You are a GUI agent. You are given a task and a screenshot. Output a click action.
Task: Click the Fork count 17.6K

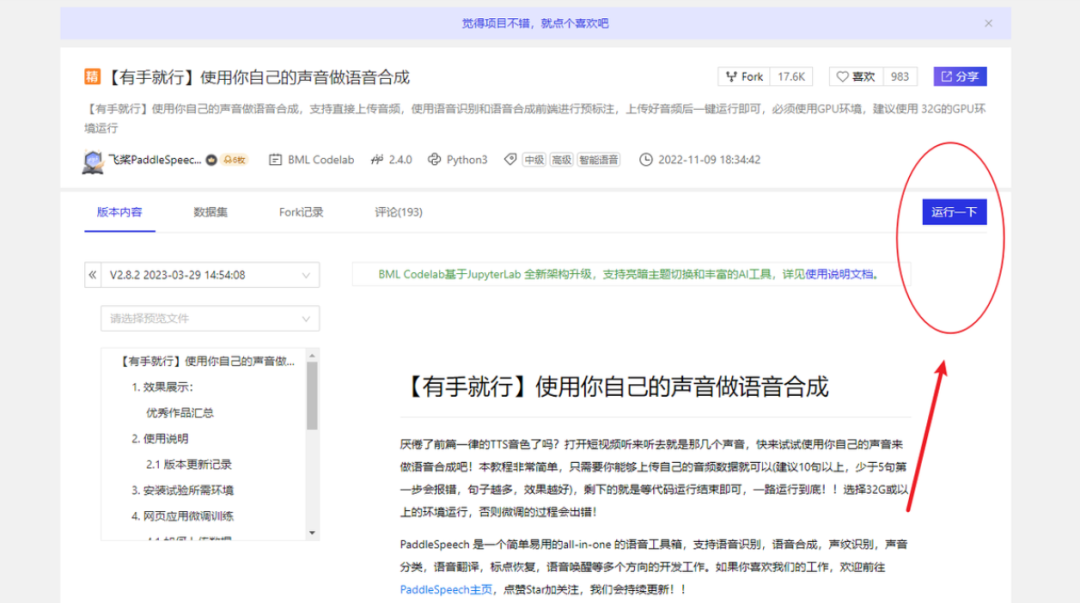tap(791, 76)
